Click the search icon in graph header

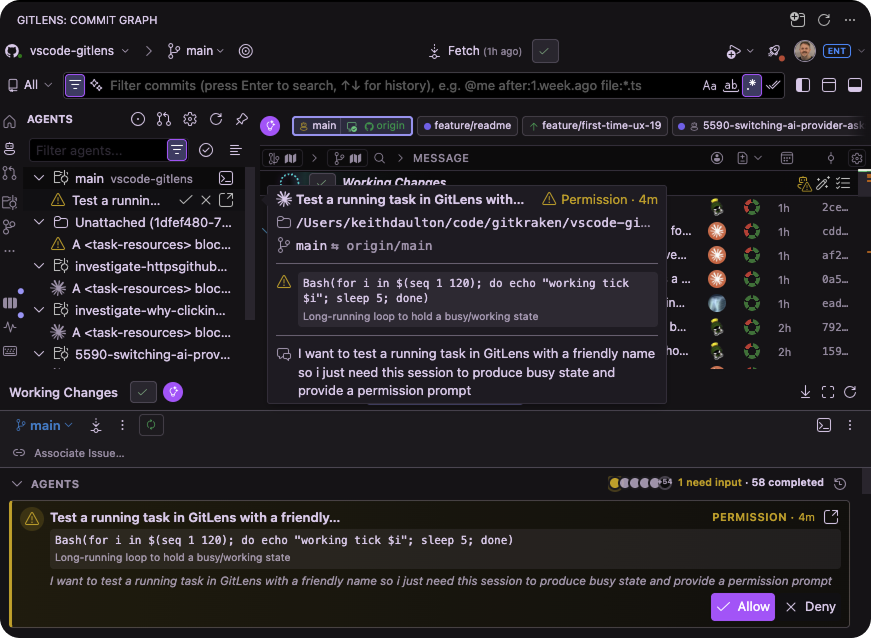pos(379,158)
